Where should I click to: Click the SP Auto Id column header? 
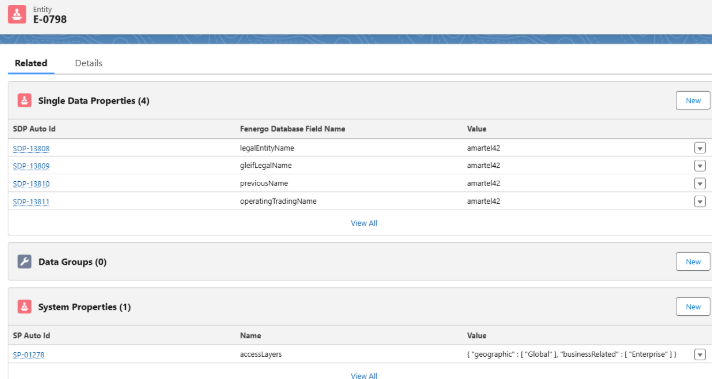click(31, 335)
